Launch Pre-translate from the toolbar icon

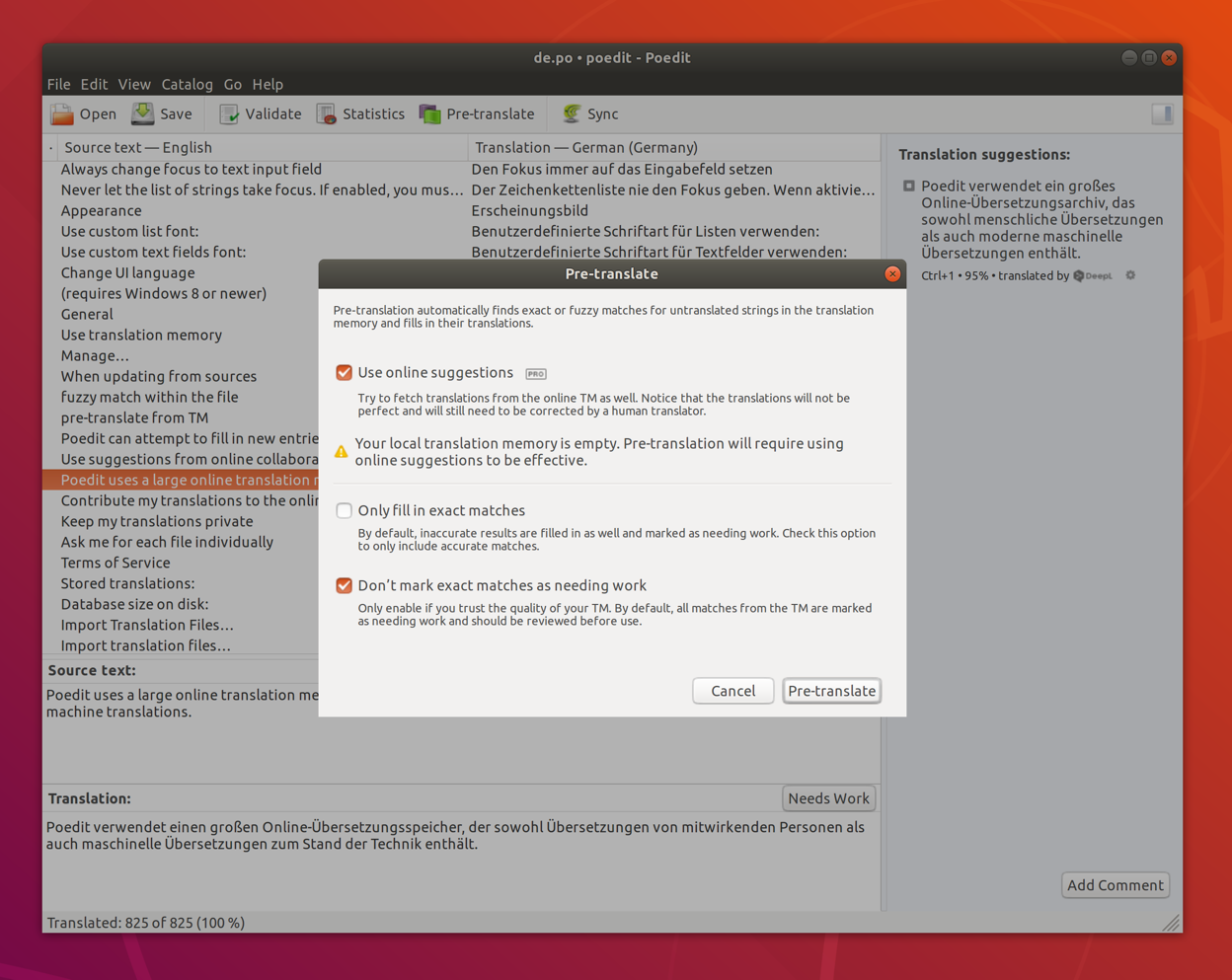point(477,113)
